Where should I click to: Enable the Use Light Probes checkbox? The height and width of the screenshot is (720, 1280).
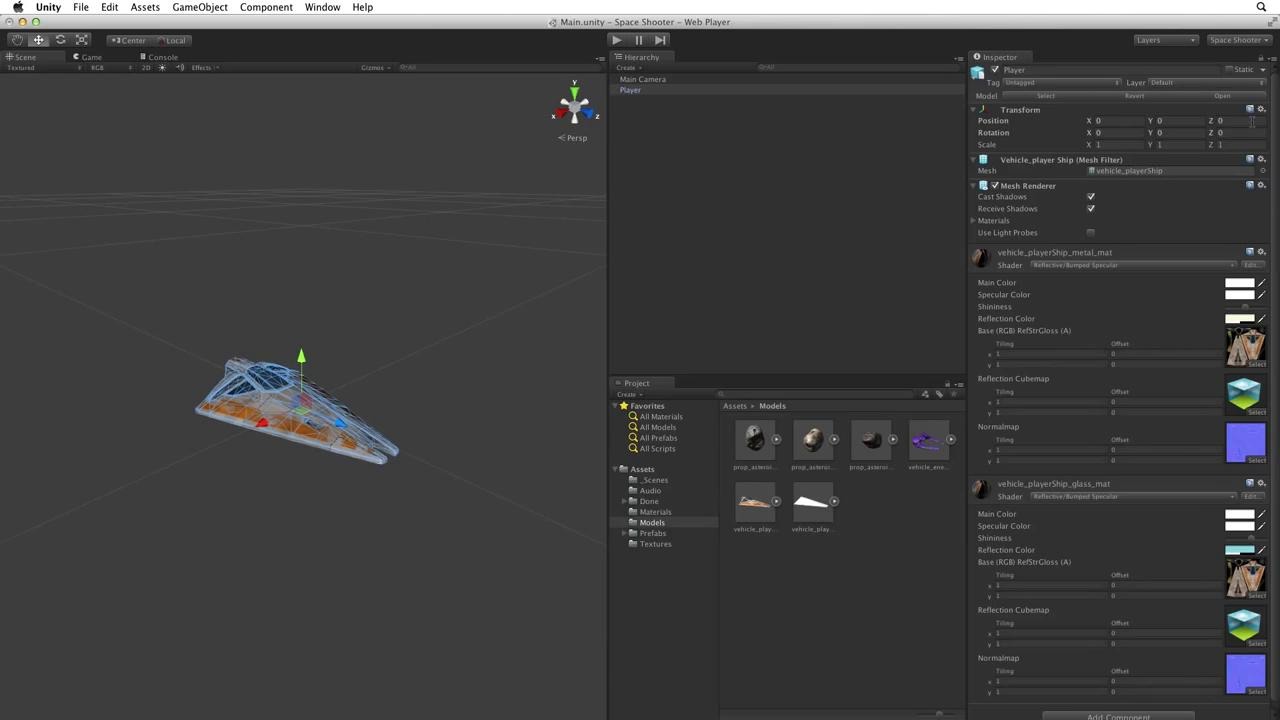pyautogui.click(x=1091, y=233)
